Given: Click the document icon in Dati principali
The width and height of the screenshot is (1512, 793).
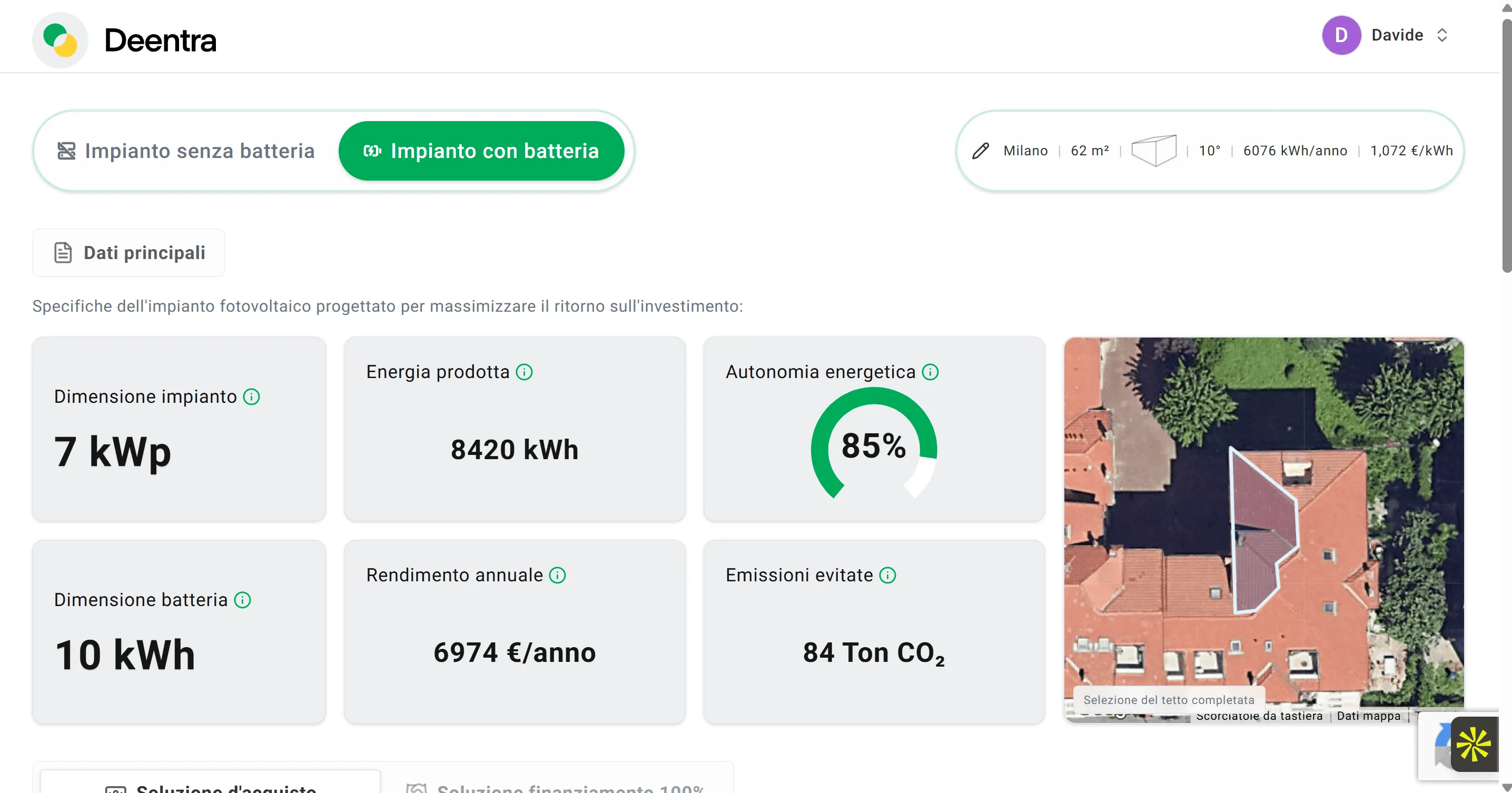Looking at the screenshot, I should coord(63,252).
